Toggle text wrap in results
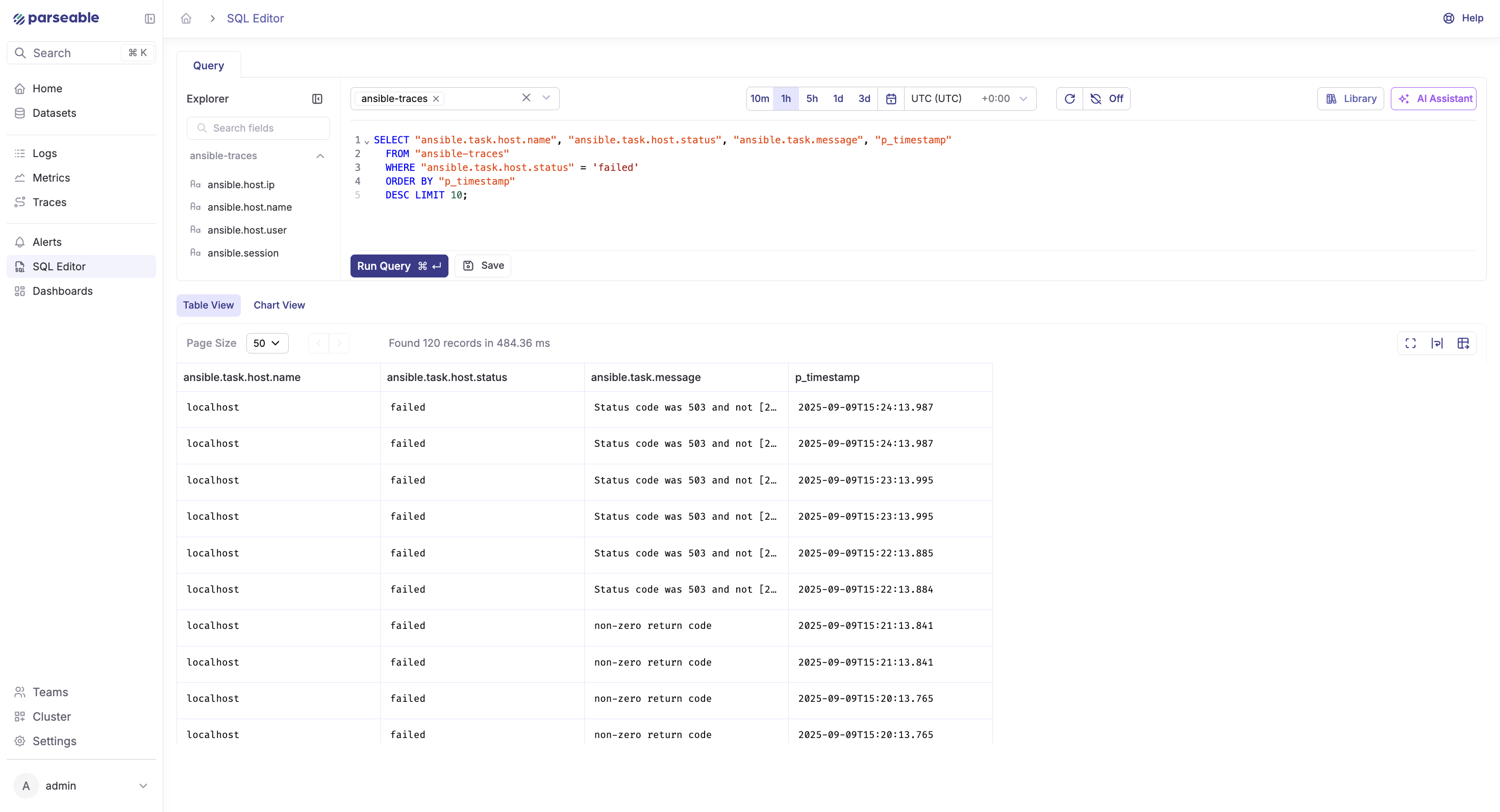This screenshot has height=812, width=1500. click(1437, 343)
